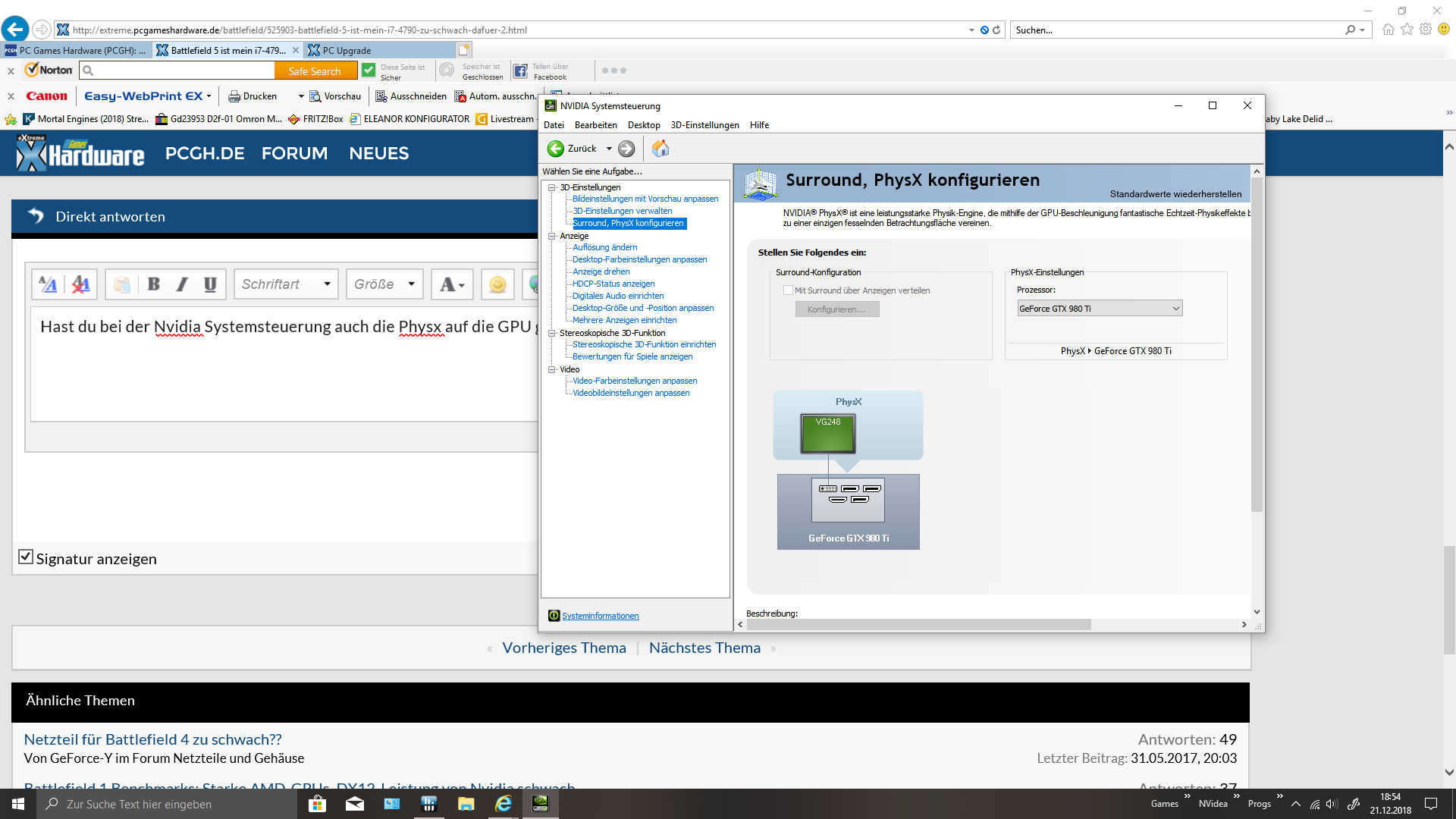The image size is (1456, 819).
Task: Open thread Netzteil für Battlefield 4 zu schwach
Action: pyautogui.click(x=152, y=739)
